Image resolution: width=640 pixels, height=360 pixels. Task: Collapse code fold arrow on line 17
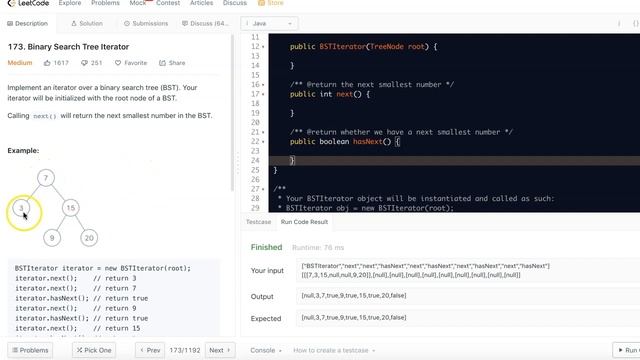click(263, 94)
